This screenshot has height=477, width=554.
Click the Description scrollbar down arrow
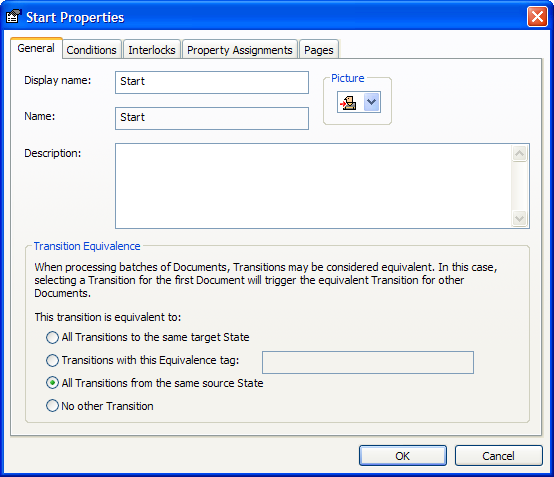520,218
